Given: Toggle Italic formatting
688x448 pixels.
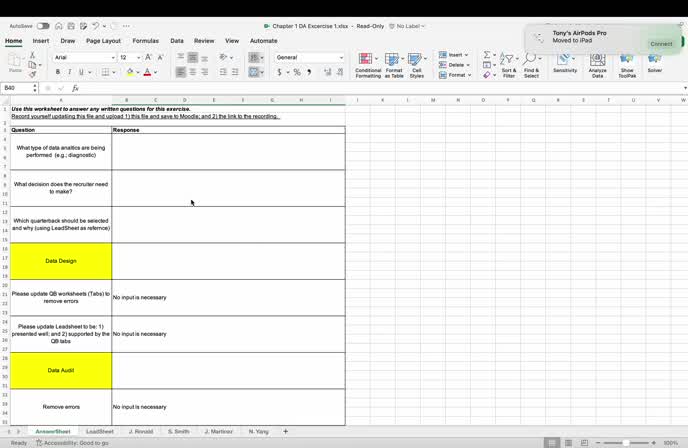Looking at the screenshot, I should (x=69, y=72).
